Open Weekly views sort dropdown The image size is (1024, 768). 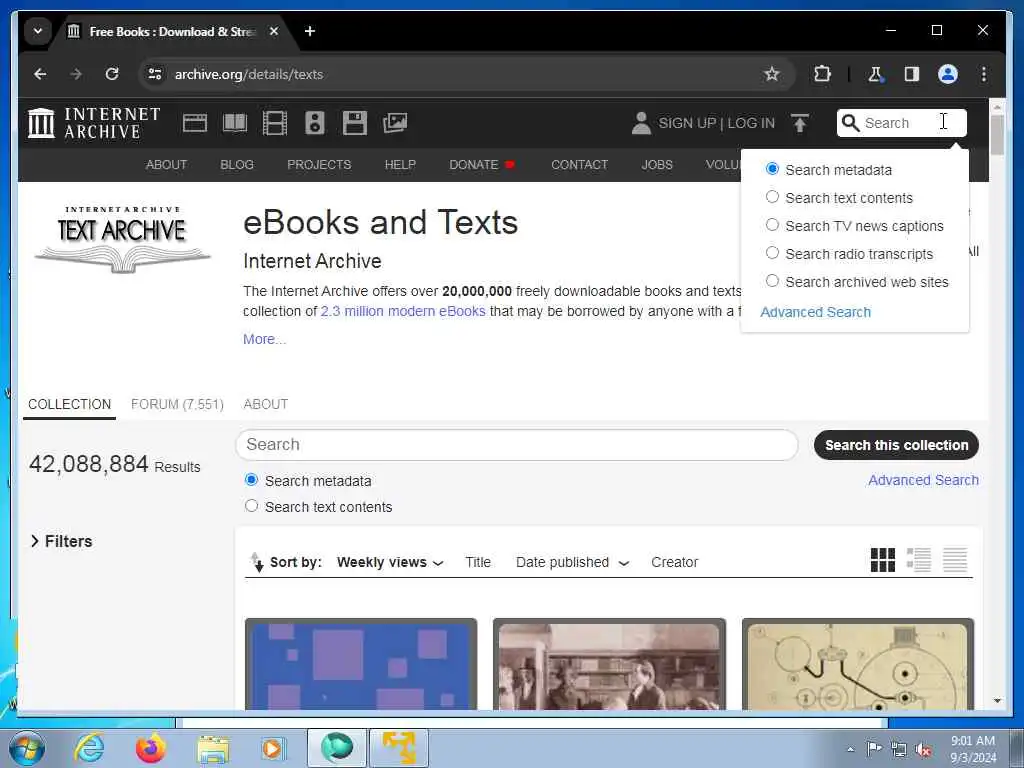point(390,562)
